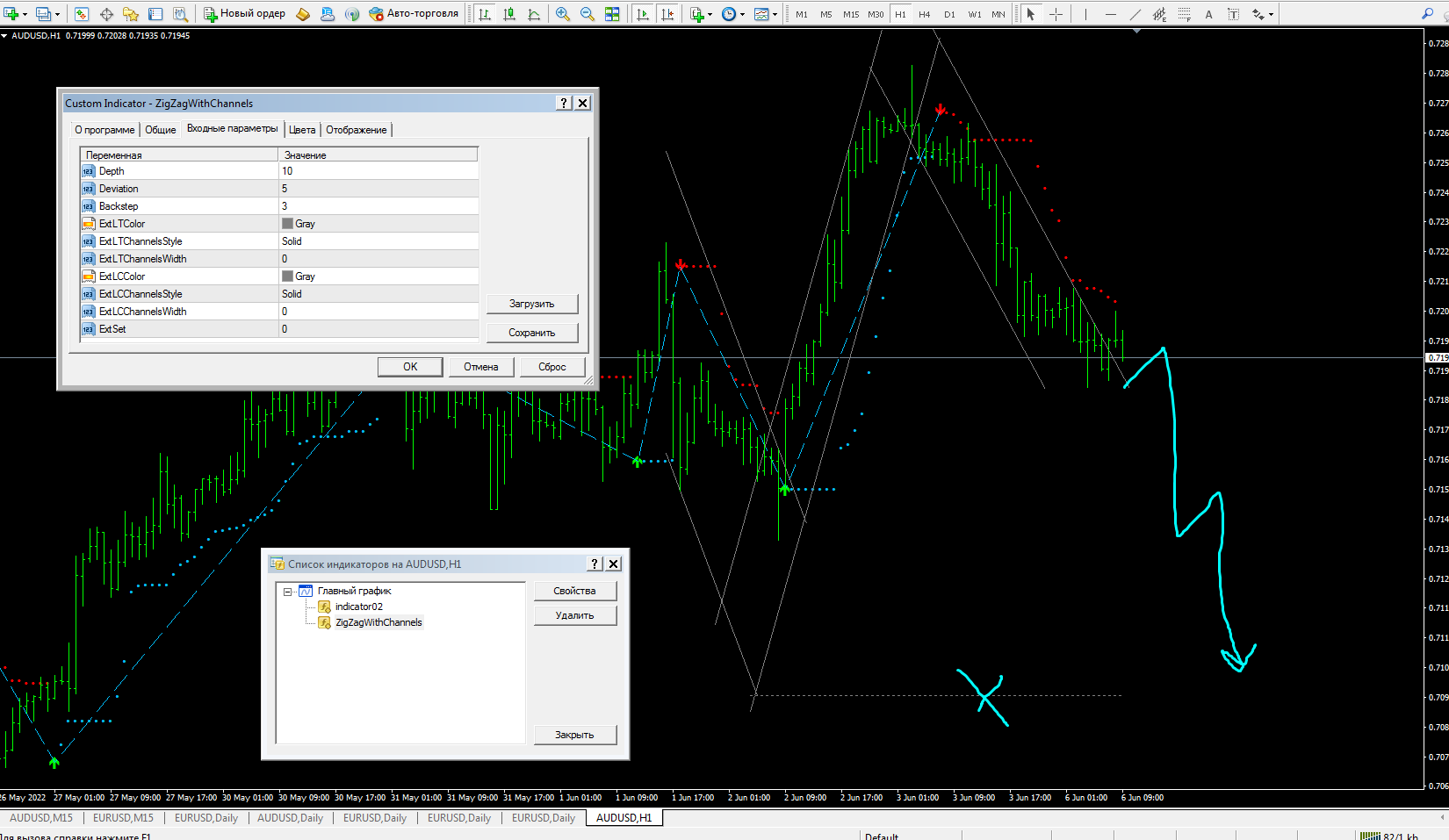Select the Depth value field
The image size is (1449, 840).
pos(378,171)
